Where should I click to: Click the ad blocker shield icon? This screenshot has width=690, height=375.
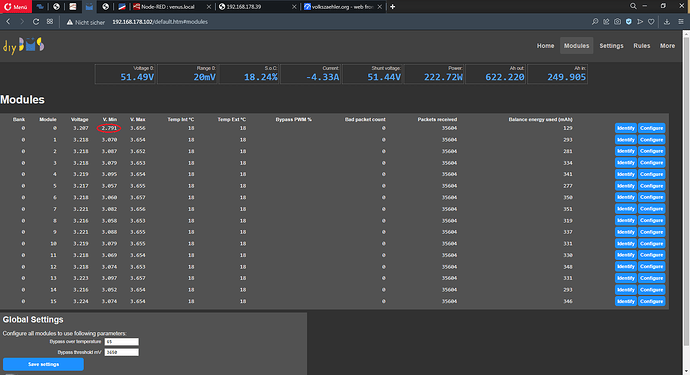click(628, 22)
